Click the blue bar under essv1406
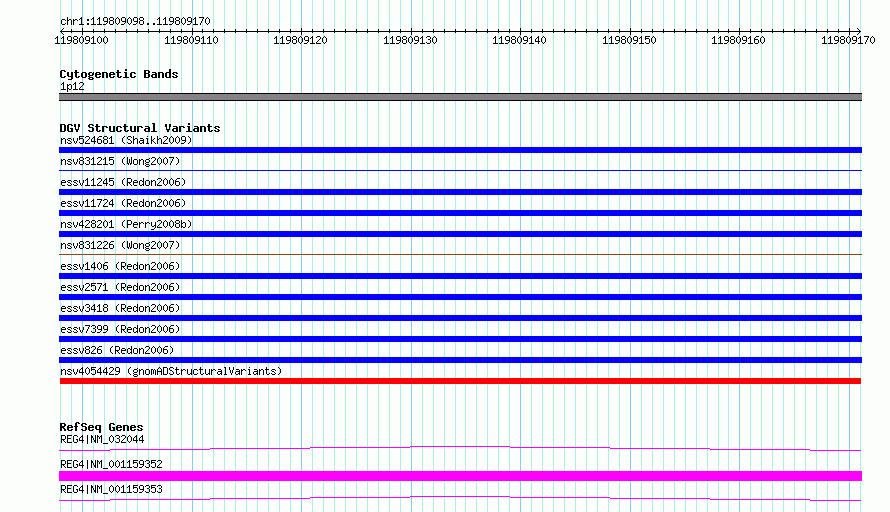890x512 pixels. pyautogui.click(x=460, y=276)
